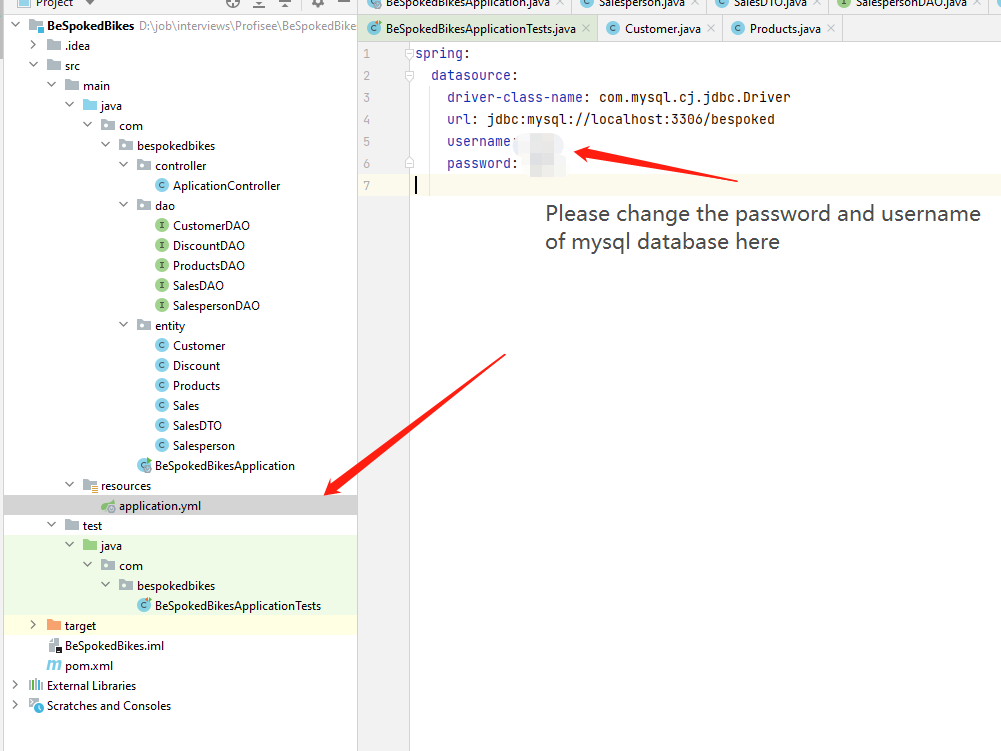
Task: Click the 'password:' key in editor
Action: (x=482, y=163)
